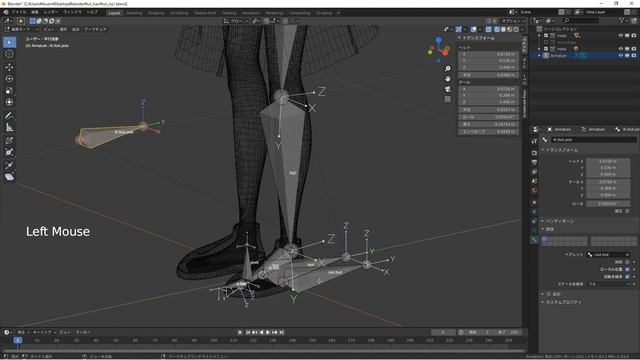Viewport: 640px width, 360px height.
Task: Toggle the inherit rotation checkbox
Action: tap(627, 276)
